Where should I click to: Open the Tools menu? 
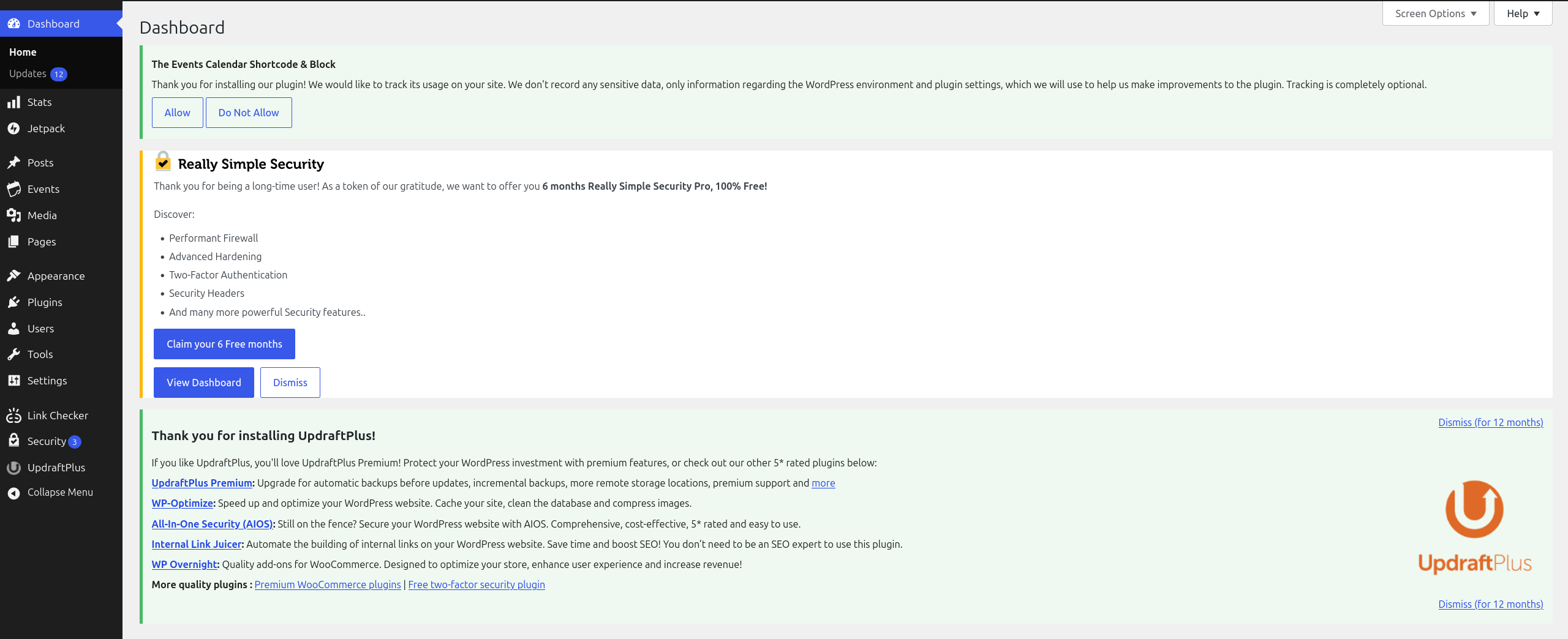coord(61,354)
